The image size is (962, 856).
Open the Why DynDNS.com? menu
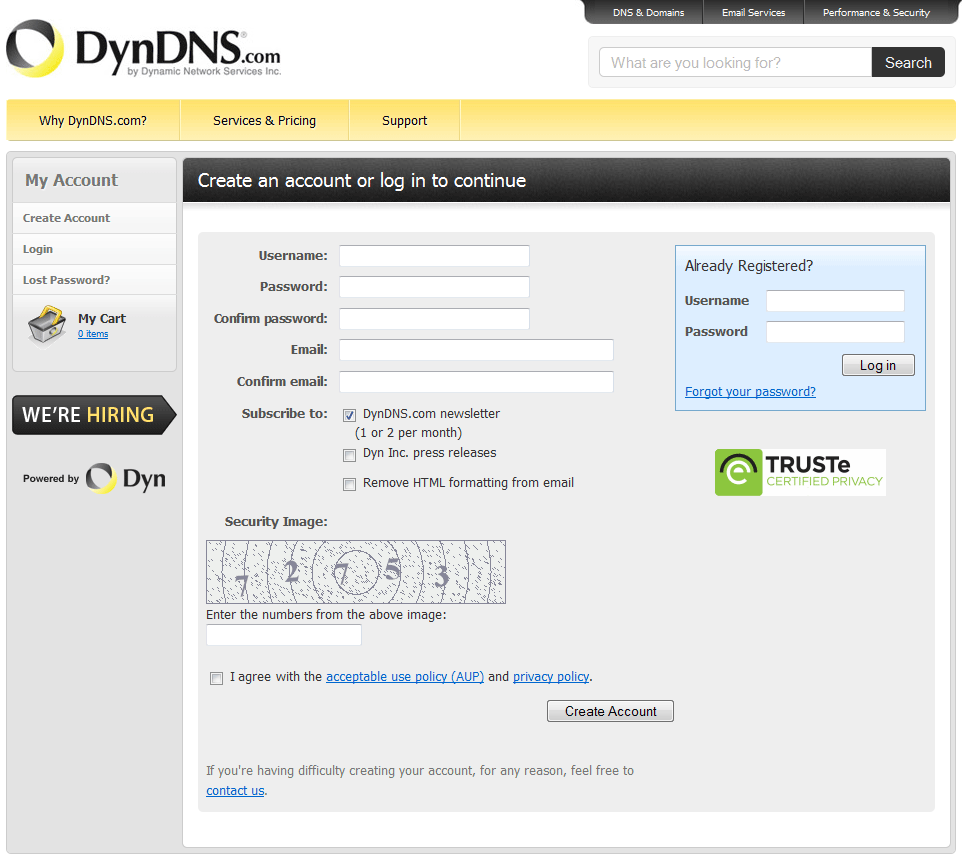(93, 121)
